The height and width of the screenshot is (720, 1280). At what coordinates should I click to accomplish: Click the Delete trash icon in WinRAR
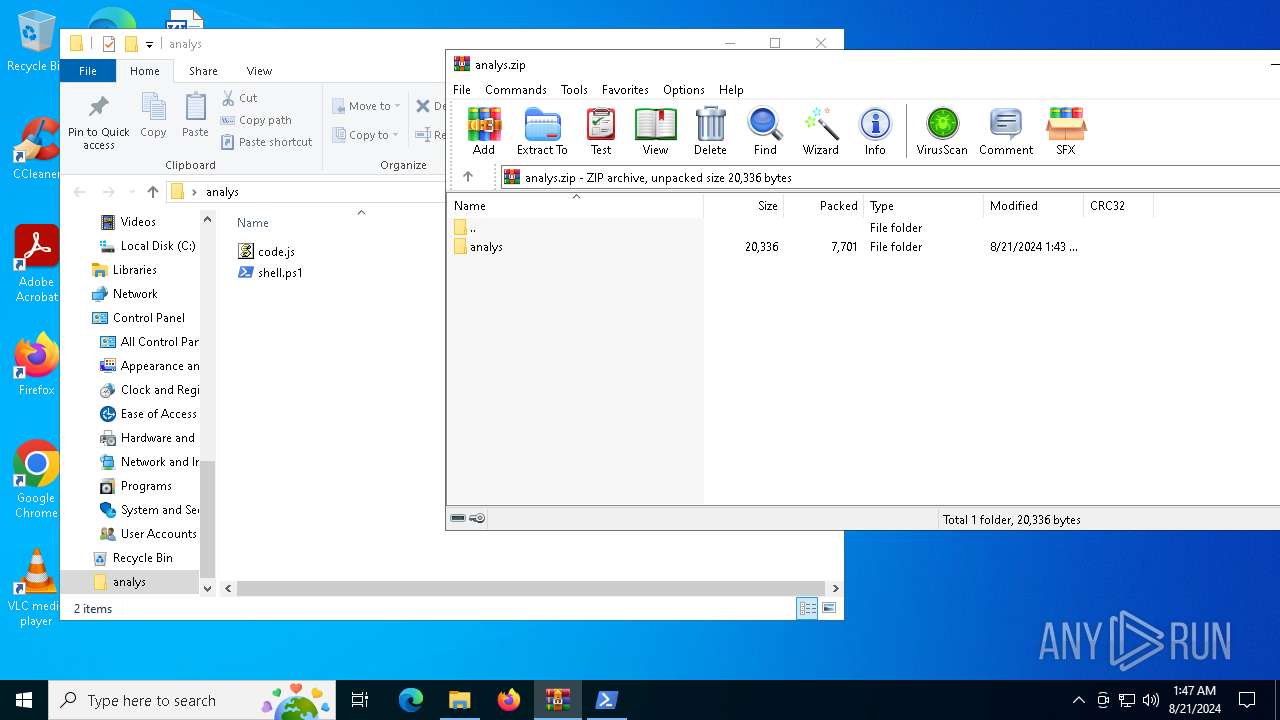coord(710,132)
